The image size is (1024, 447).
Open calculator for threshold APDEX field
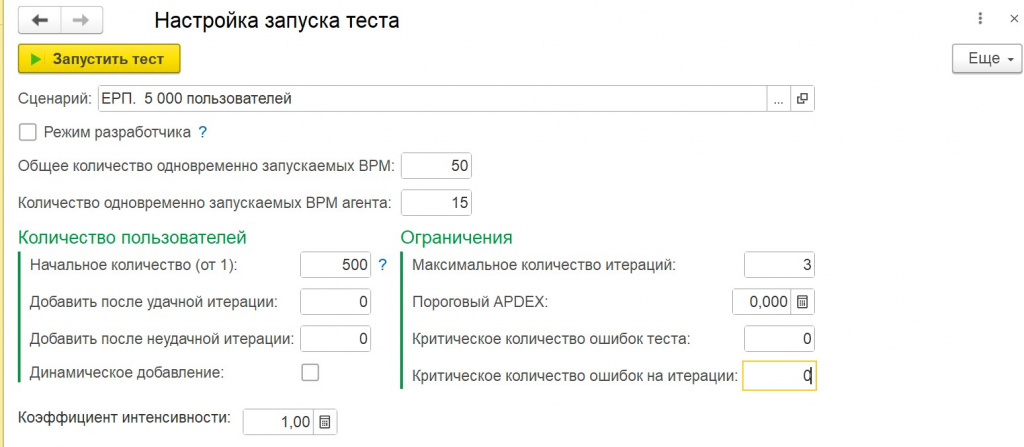pos(803,303)
